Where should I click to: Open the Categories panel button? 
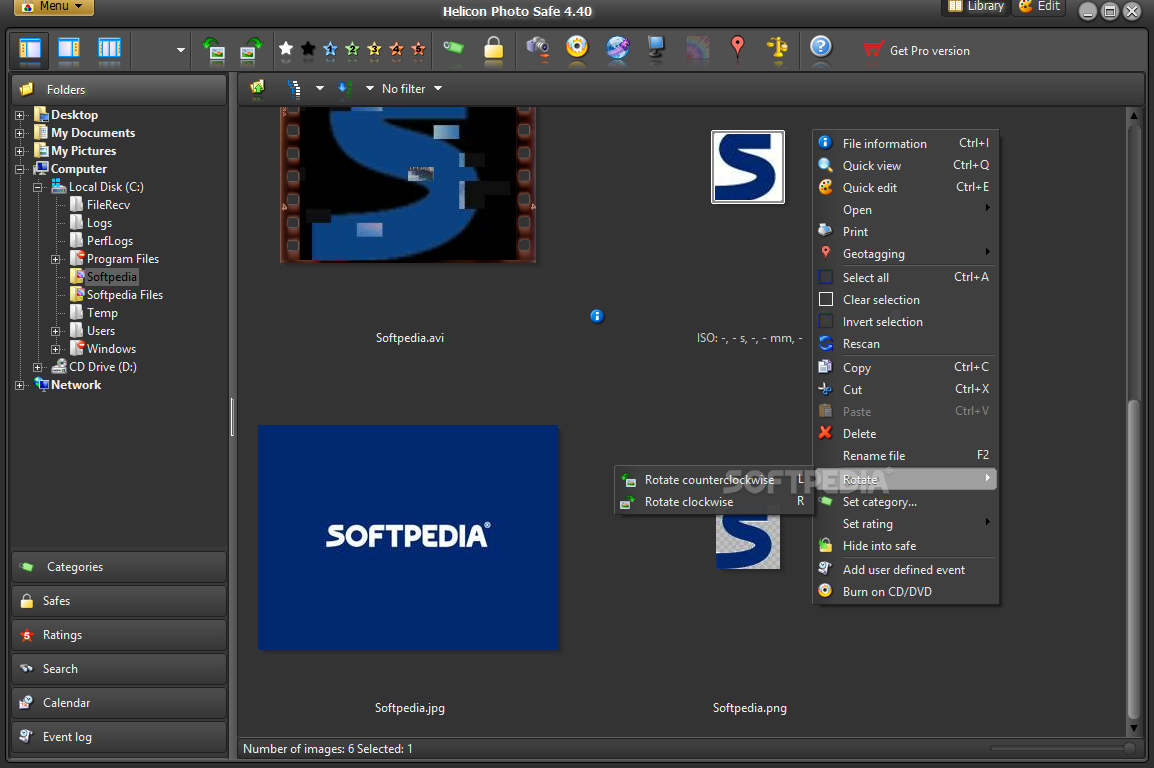pyautogui.click(x=118, y=567)
